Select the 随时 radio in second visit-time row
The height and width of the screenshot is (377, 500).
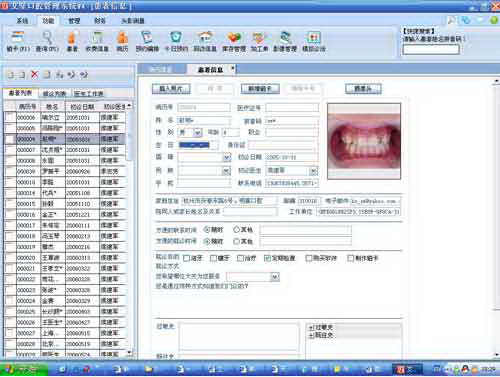coord(207,241)
